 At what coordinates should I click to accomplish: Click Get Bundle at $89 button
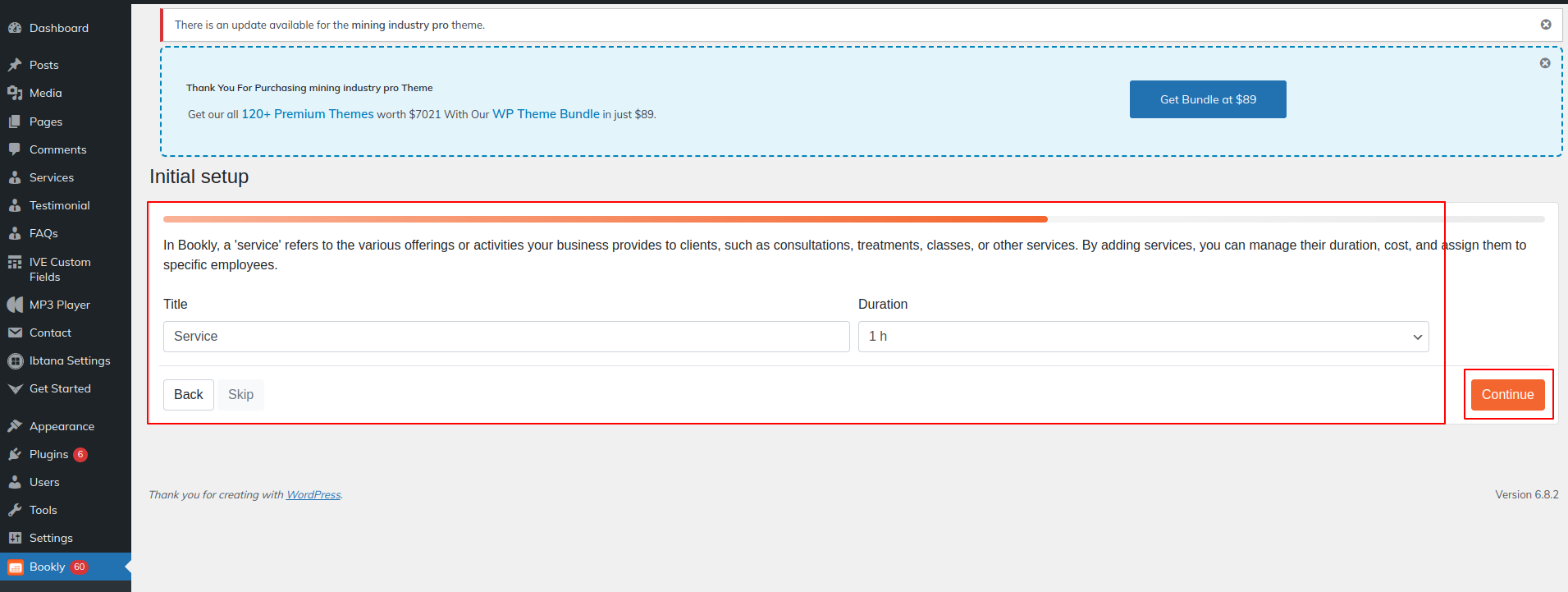(x=1208, y=99)
